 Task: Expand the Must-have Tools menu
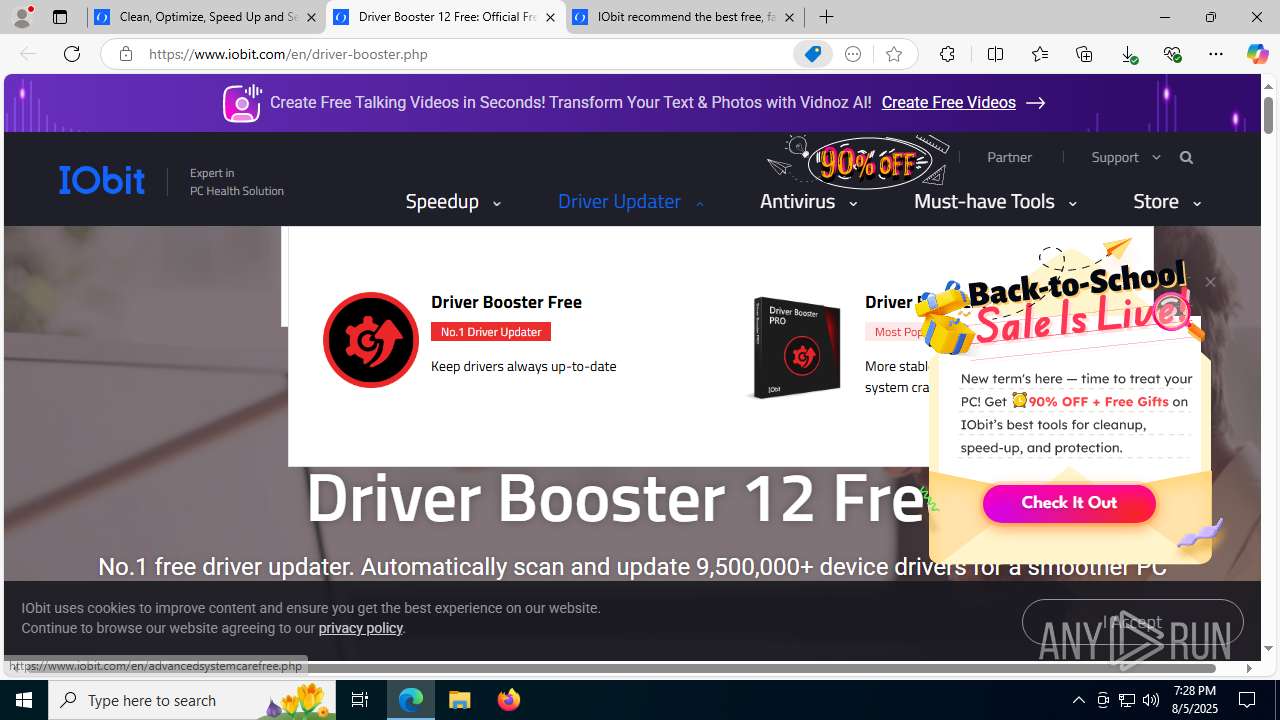pos(995,201)
